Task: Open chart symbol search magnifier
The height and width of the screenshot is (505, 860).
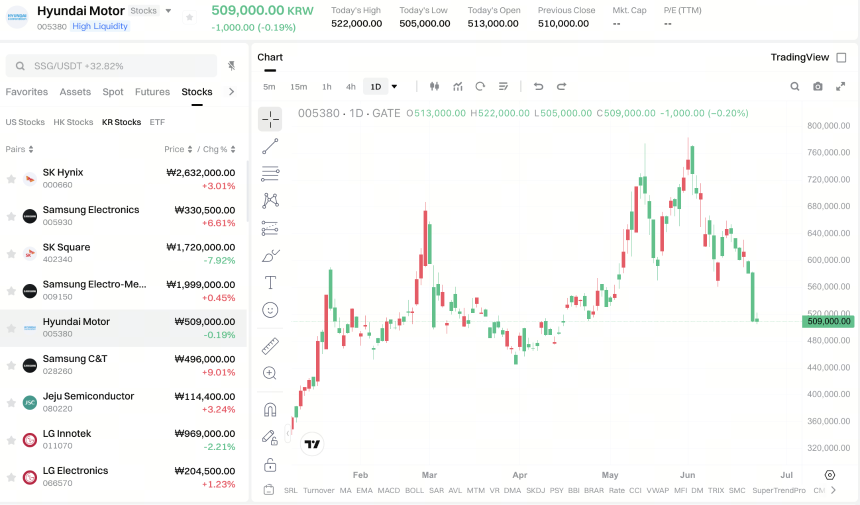Action: (x=794, y=86)
